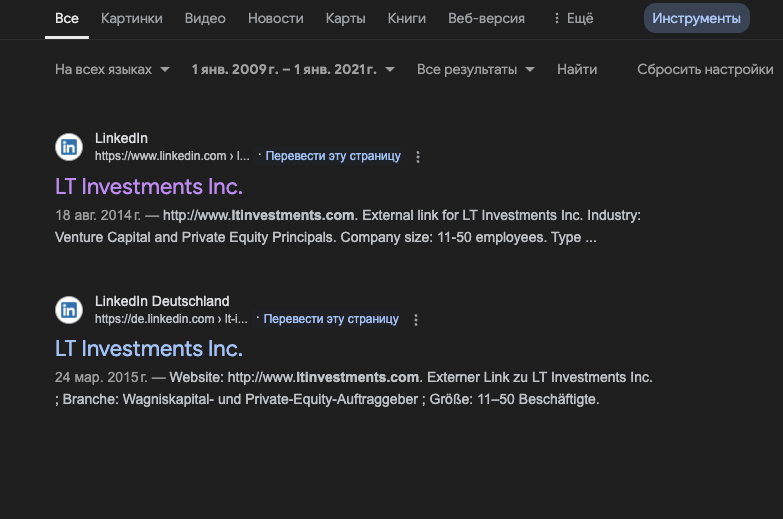
Task: Switch to the Новости tab
Action: (x=276, y=18)
